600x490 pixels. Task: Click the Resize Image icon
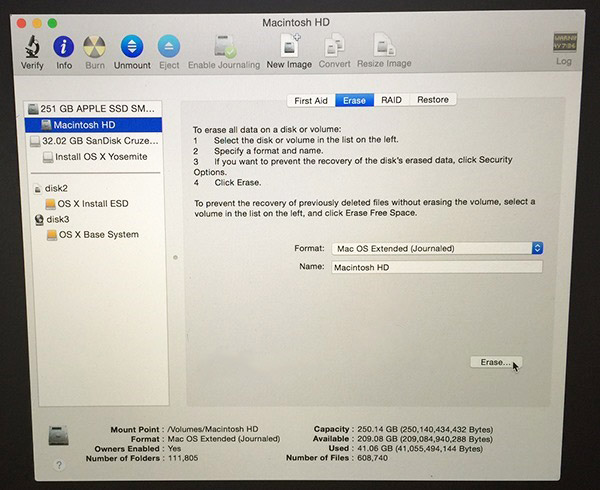384,46
